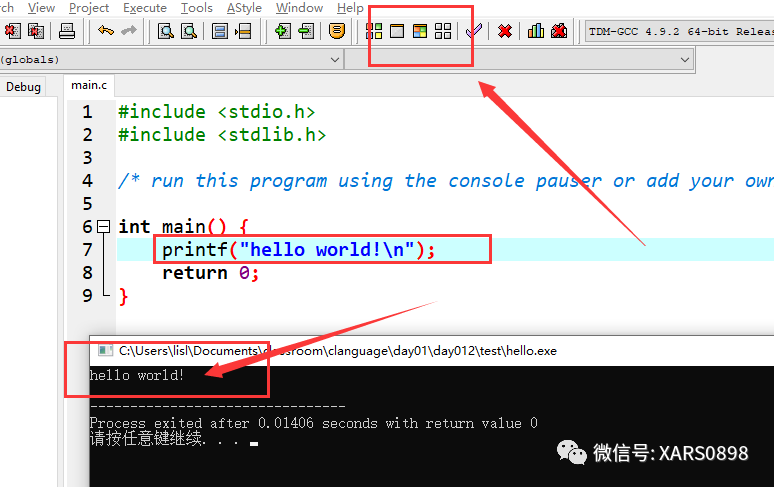Click the Toggle Bookmark icon
The height and width of the screenshot is (487, 774).
306,31
